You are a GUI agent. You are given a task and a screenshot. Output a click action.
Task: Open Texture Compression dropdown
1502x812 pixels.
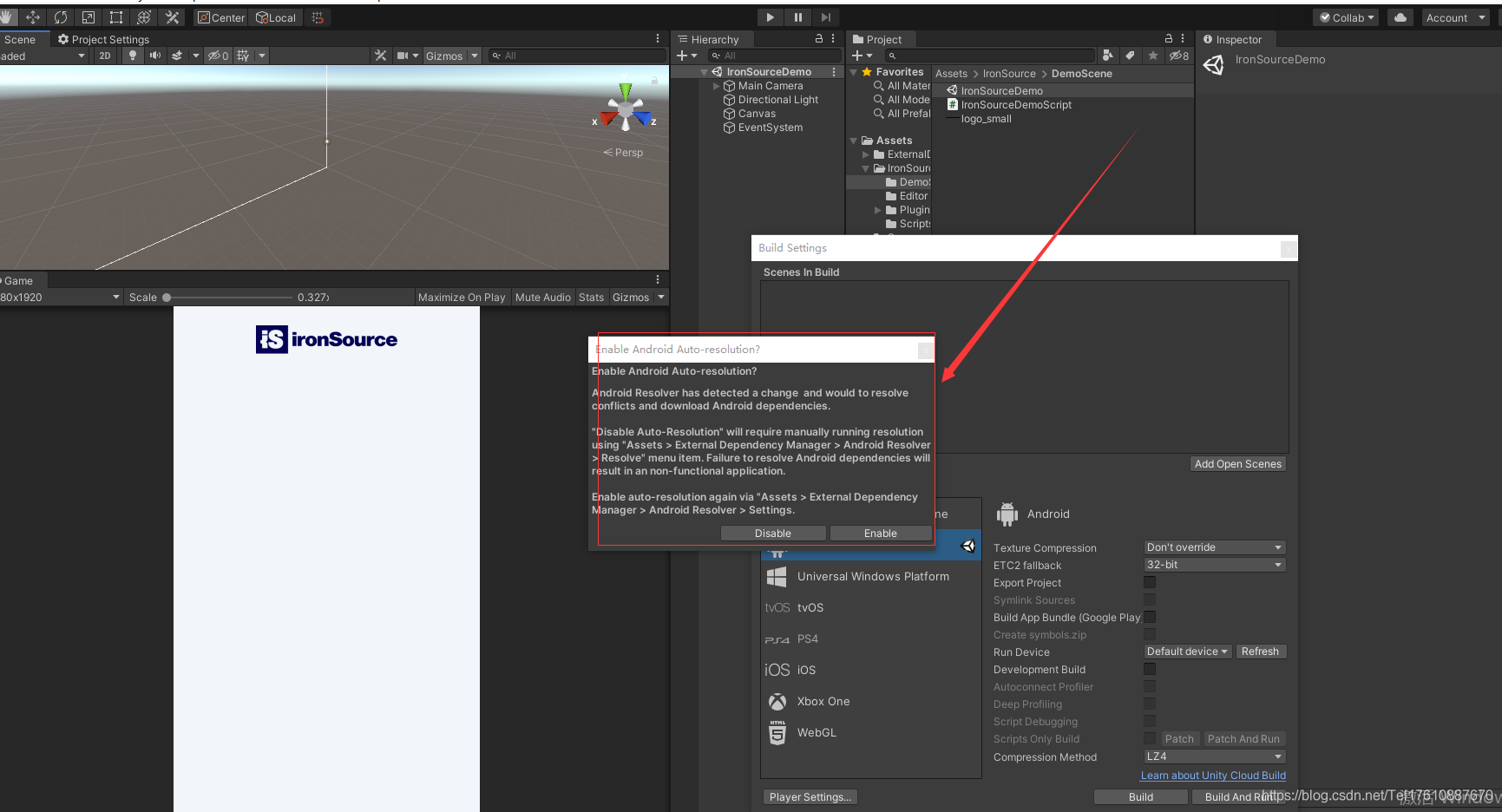(1214, 547)
